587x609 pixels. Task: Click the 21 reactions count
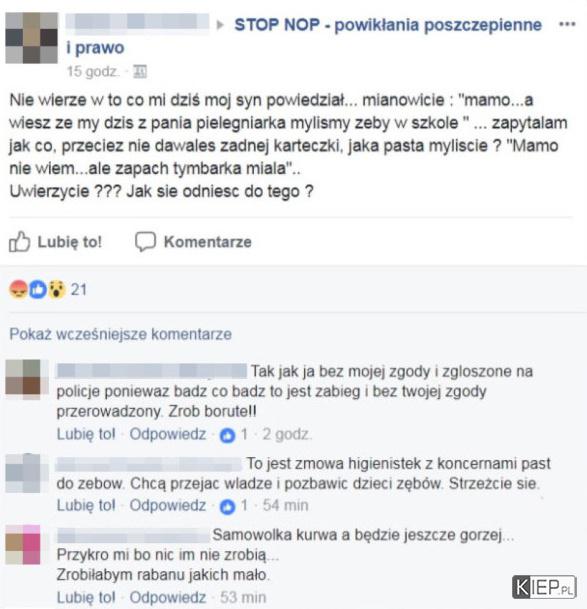[78, 289]
